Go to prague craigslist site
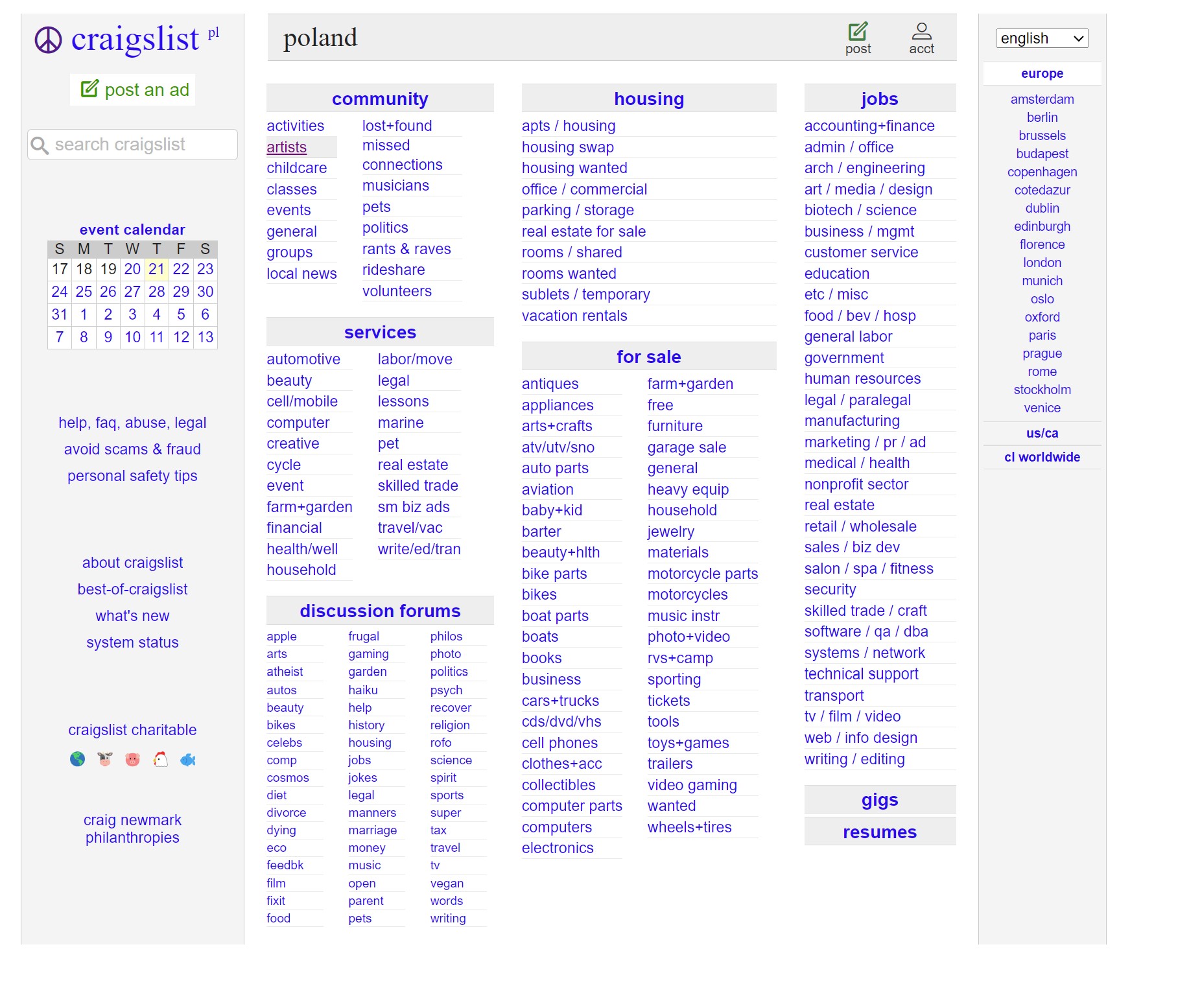 coord(1042,353)
